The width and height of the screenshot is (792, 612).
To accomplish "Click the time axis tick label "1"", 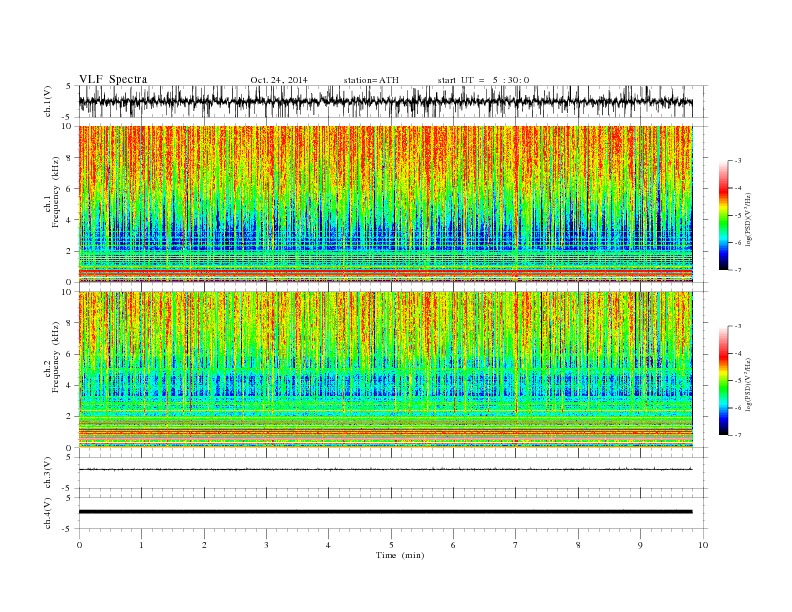I will [x=142, y=545].
